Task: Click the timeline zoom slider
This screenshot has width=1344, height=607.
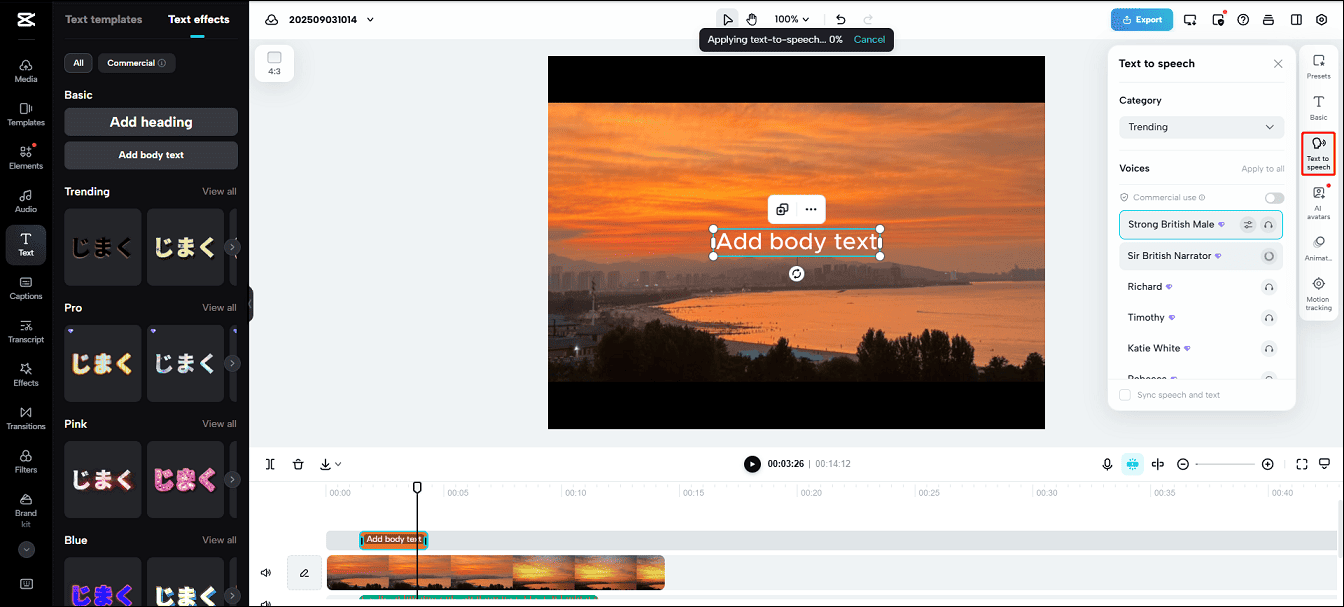Action: pos(1225,464)
